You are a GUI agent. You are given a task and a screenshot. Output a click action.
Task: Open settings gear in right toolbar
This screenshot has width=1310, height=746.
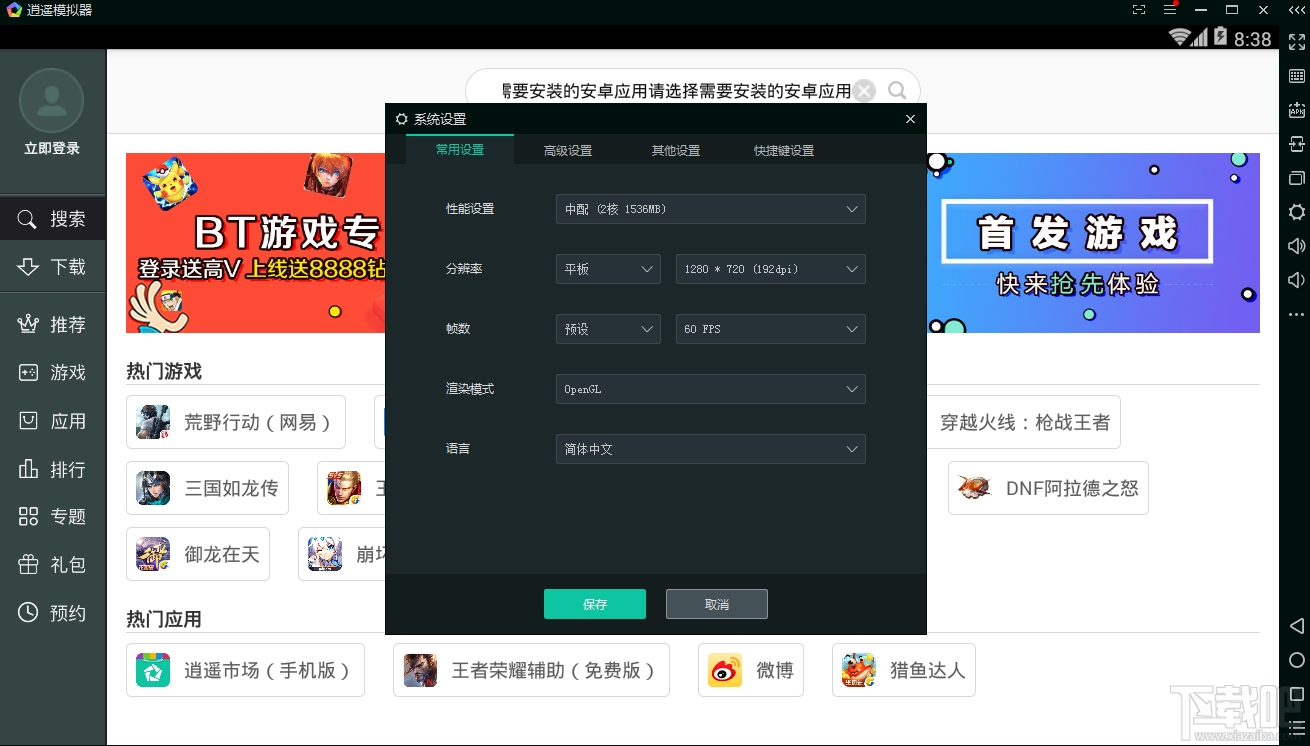point(1297,212)
